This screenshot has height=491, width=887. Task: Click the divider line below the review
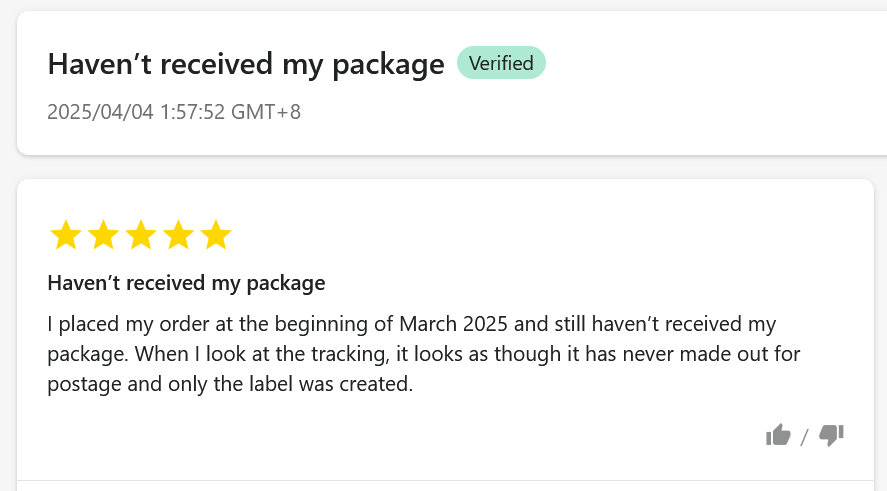(x=445, y=480)
